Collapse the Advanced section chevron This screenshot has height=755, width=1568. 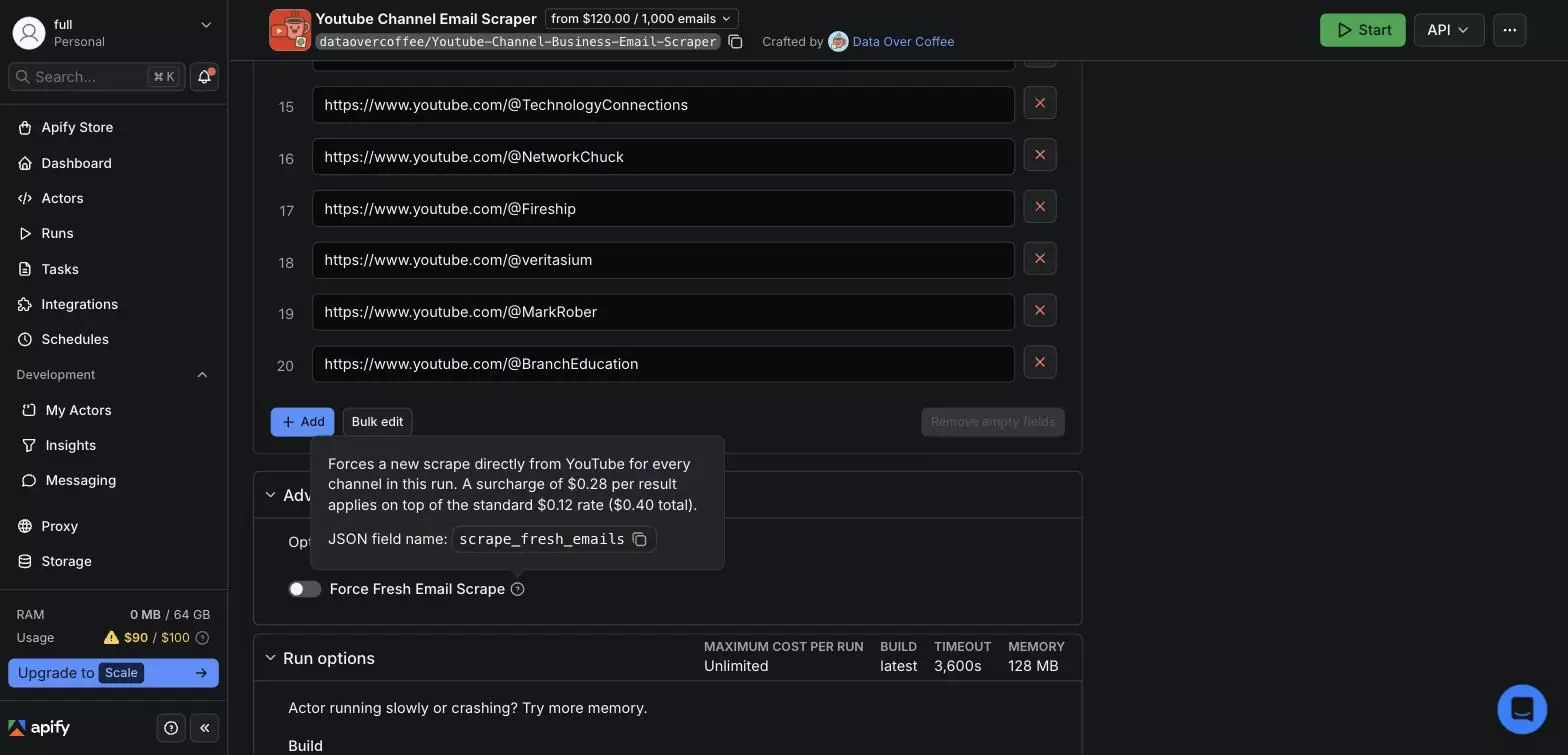(x=270, y=495)
